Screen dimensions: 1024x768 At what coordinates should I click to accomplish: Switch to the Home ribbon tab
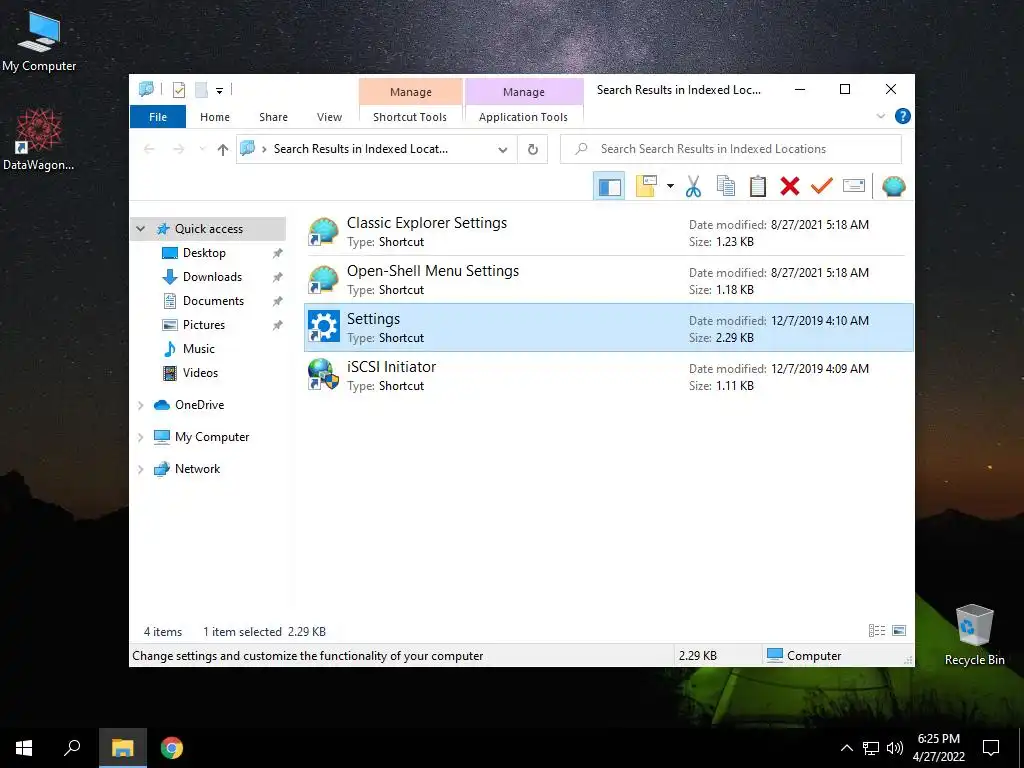click(x=215, y=117)
